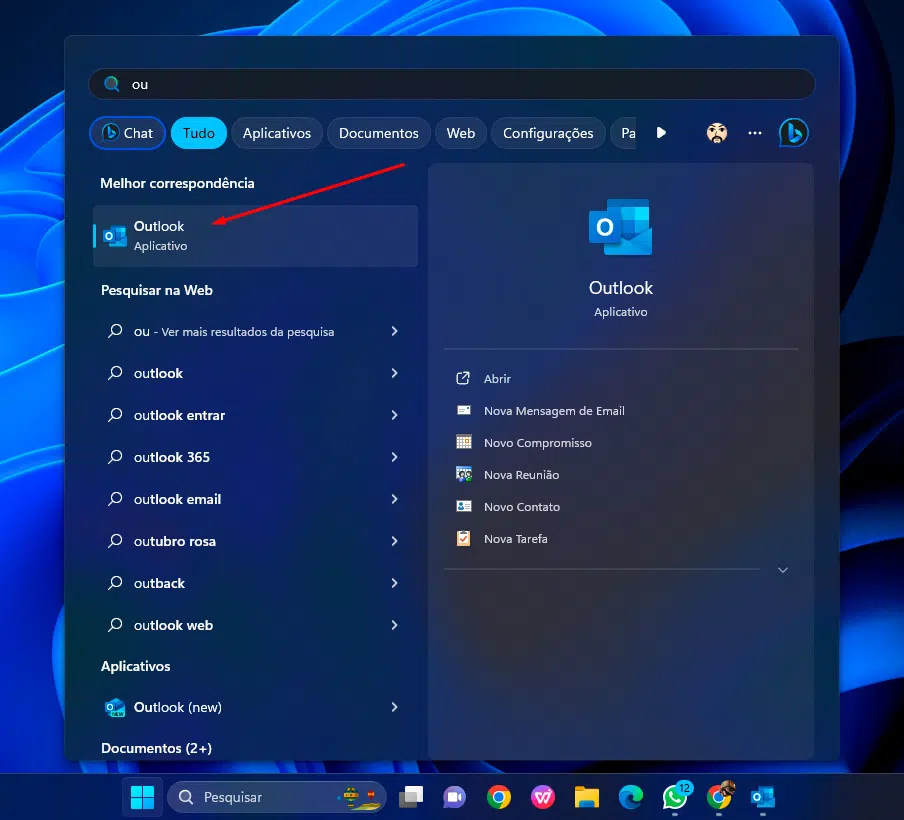The image size is (904, 820).
Task: Expand the 'outlook entrar' chevron
Action: pyautogui.click(x=394, y=415)
